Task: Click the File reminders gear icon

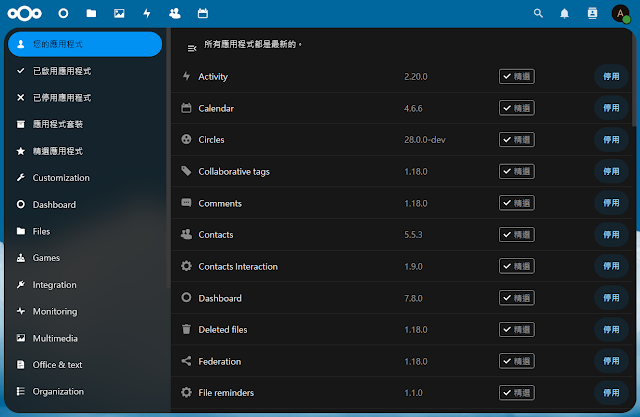Action: (x=186, y=392)
